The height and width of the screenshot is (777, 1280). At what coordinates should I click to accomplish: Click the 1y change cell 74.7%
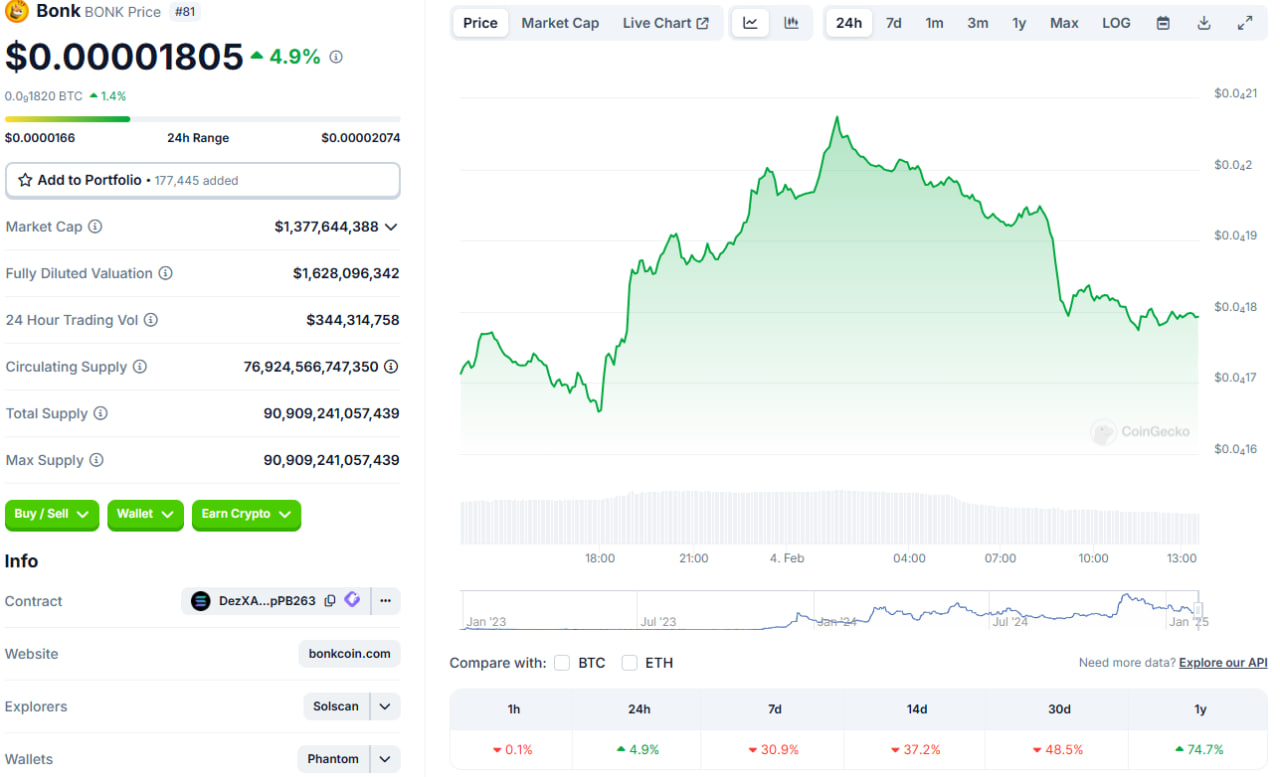[1200, 749]
